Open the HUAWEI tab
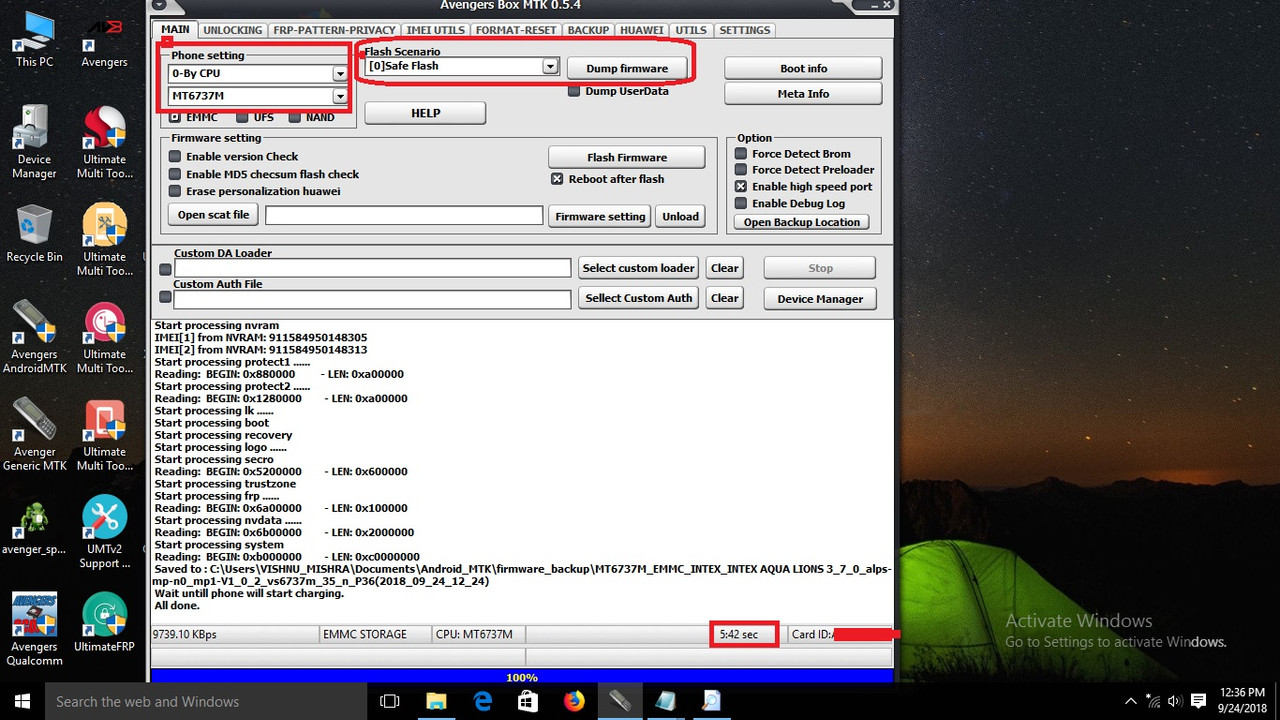This screenshot has width=1280, height=720. click(641, 30)
